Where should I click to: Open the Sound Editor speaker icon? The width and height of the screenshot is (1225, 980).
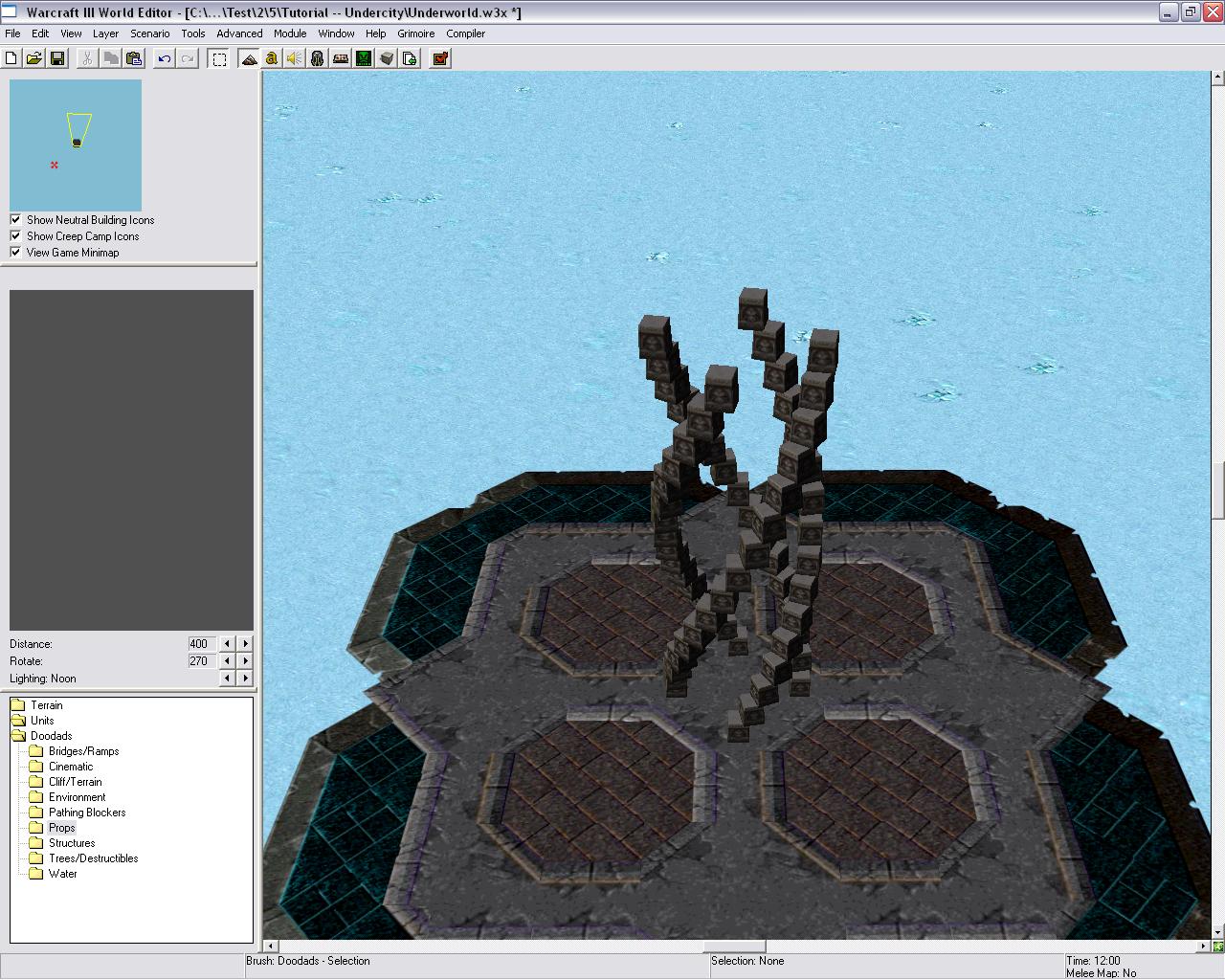pyautogui.click(x=295, y=58)
